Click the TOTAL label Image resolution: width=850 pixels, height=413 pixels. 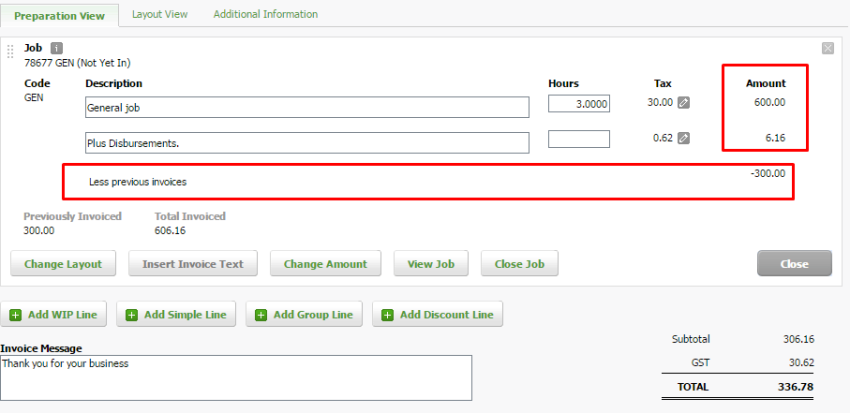tap(692, 387)
